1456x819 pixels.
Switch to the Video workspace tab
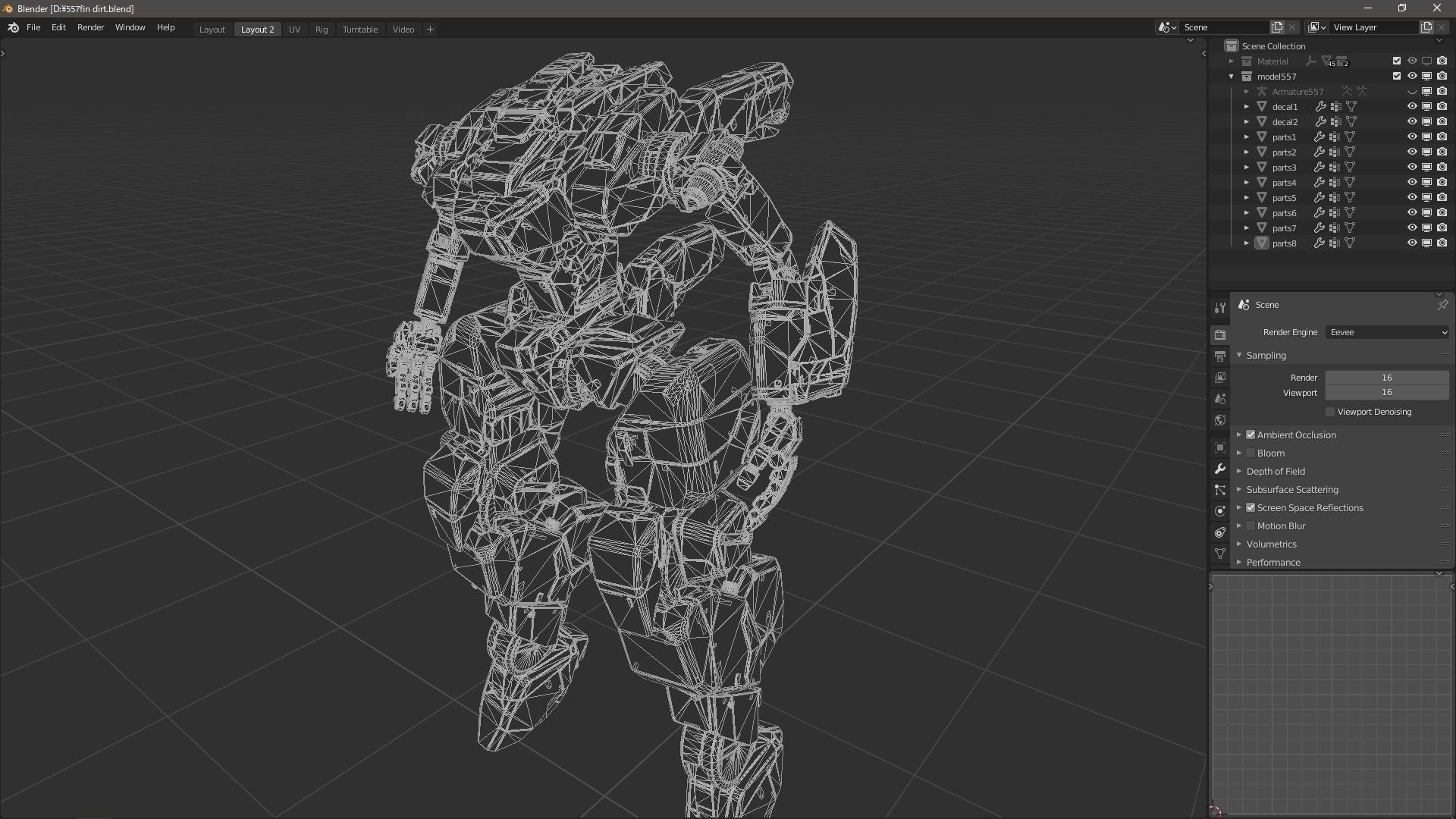pyautogui.click(x=403, y=30)
